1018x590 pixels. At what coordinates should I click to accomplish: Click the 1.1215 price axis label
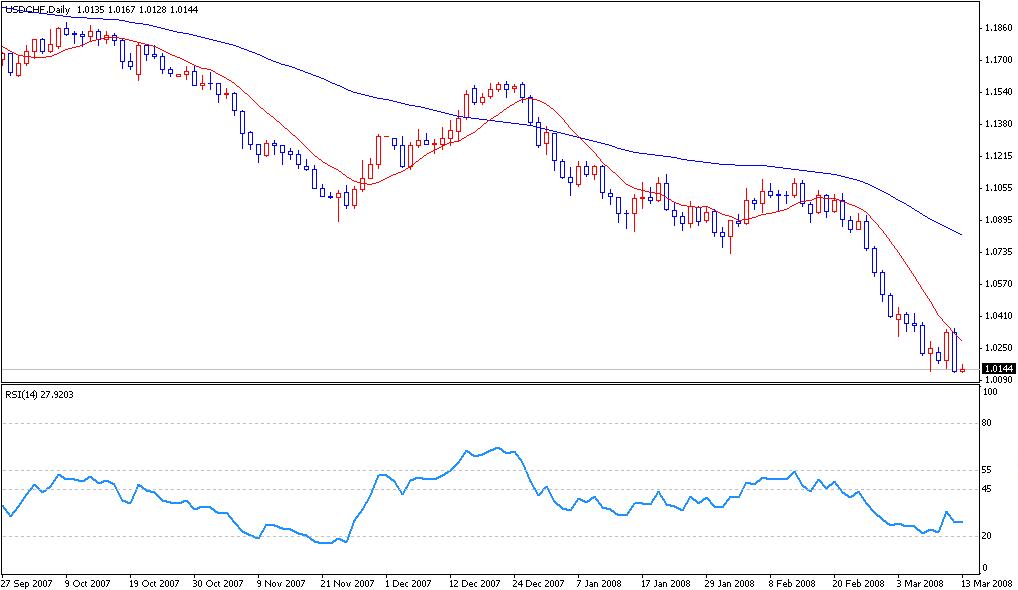[999, 156]
